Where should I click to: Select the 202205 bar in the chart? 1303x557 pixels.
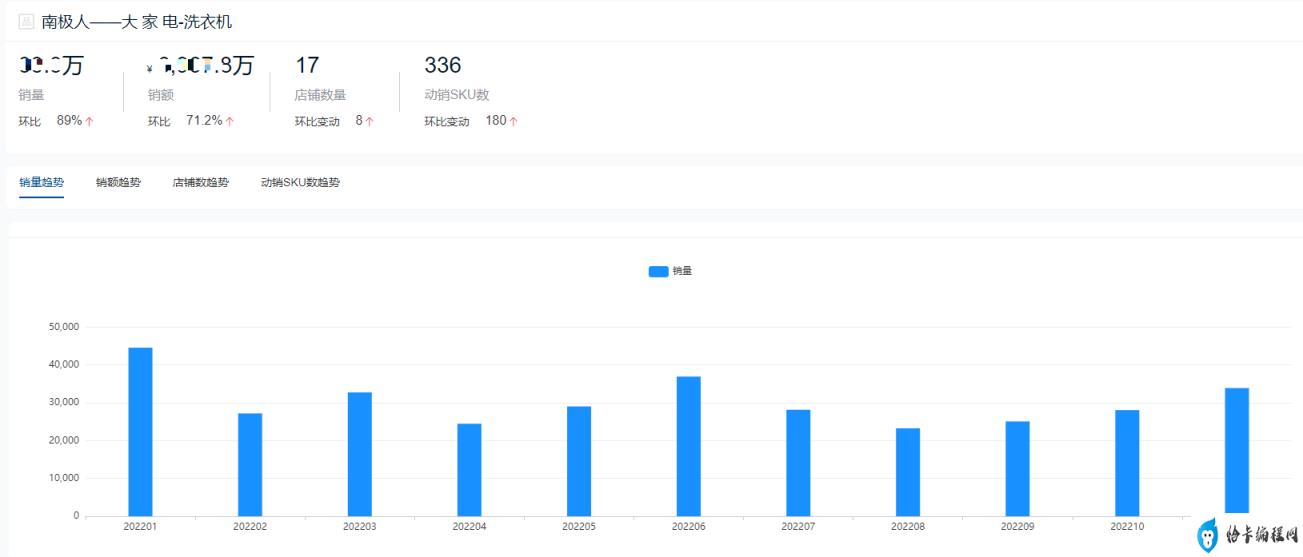pyautogui.click(x=579, y=461)
